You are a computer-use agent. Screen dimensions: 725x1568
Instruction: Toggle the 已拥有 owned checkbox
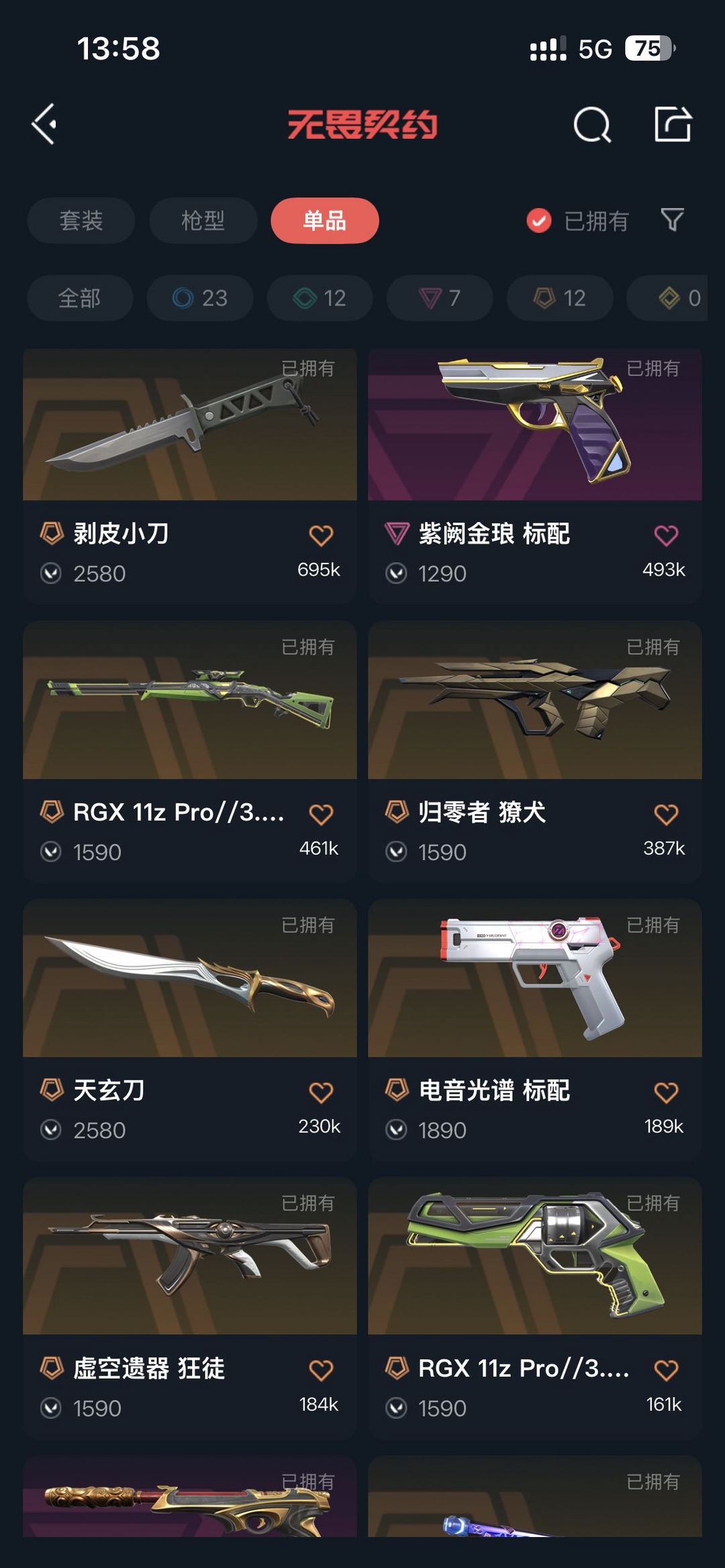pyautogui.click(x=539, y=220)
